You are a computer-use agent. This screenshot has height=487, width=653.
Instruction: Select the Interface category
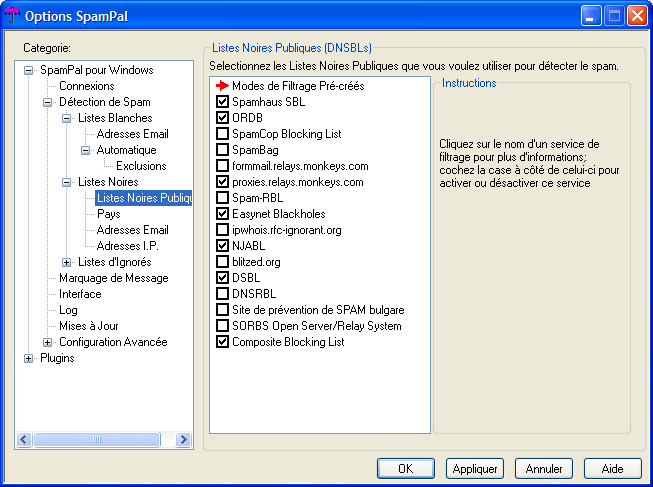(x=80, y=294)
